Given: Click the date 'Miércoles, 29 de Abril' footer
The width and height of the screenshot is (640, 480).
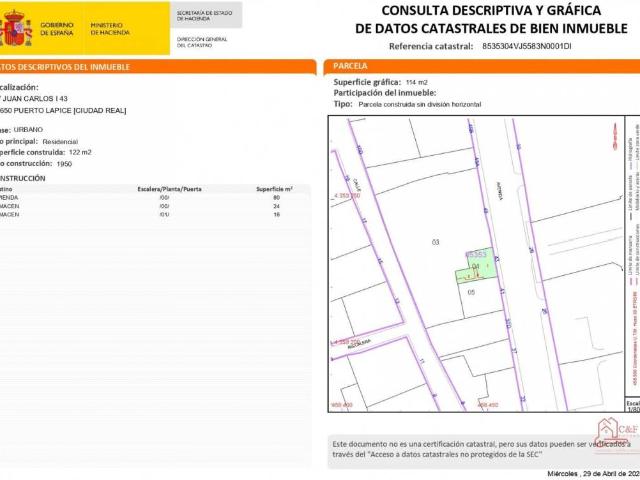Looking at the screenshot, I should (593, 474).
